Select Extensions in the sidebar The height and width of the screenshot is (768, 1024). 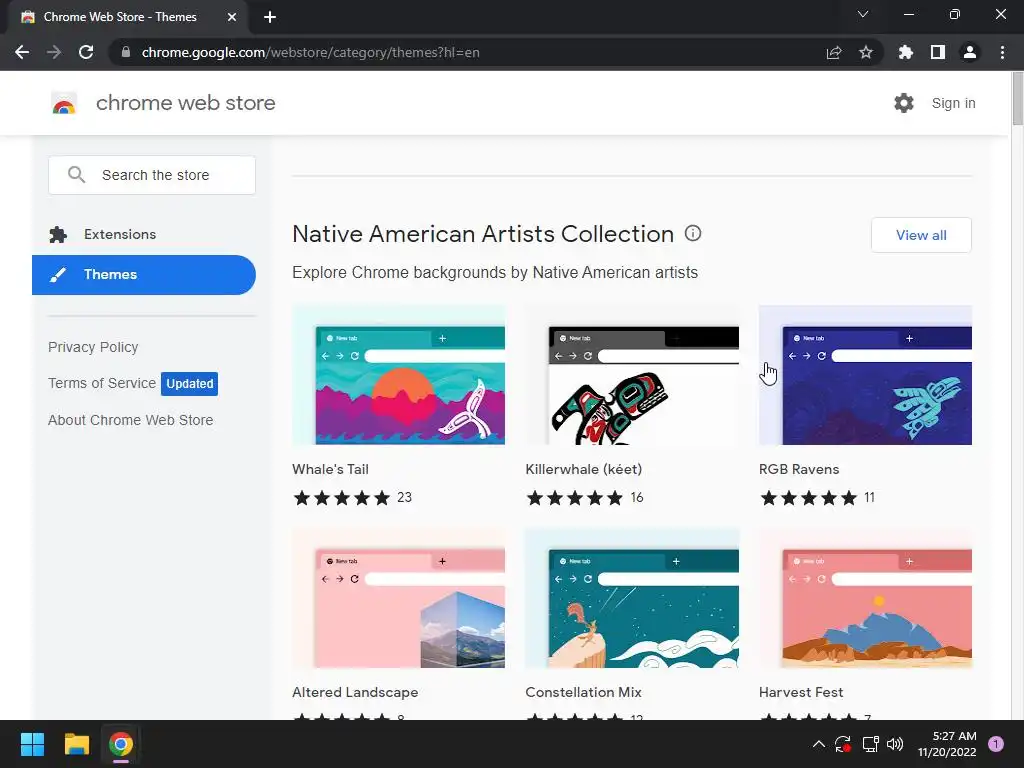pyautogui.click(x=144, y=234)
